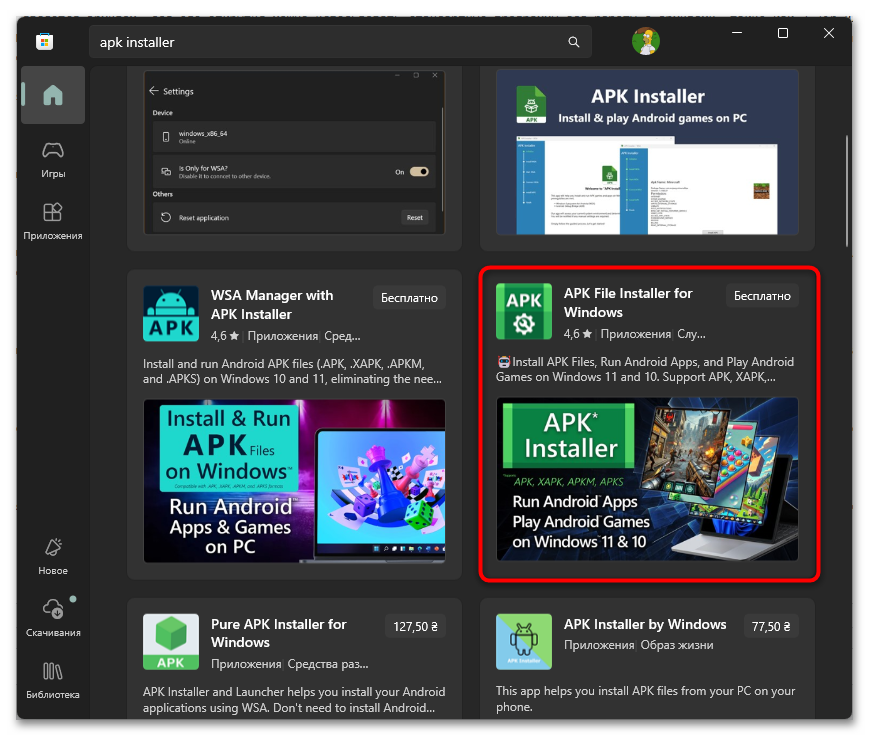This screenshot has height=736, width=869.
Task: Click the search magnifier icon
Action: click(574, 42)
